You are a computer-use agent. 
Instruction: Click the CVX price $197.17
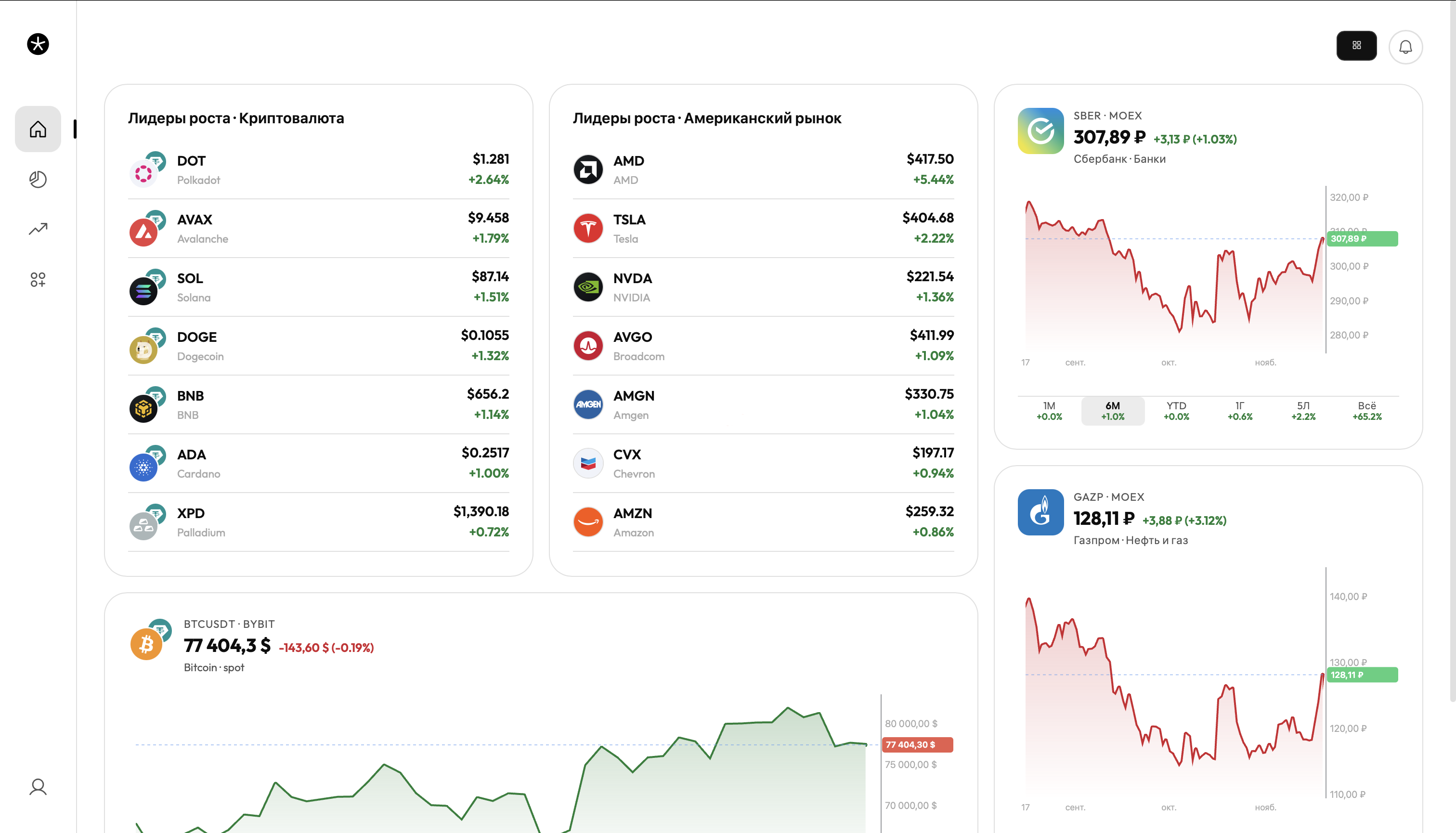point(933,453)
